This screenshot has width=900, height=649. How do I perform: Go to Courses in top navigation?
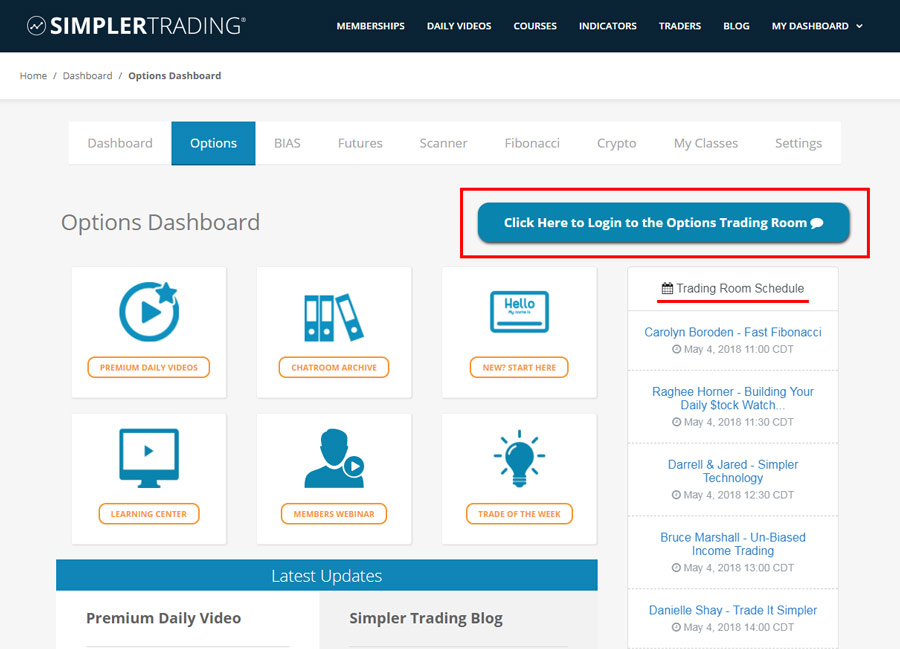pos(535,26)
